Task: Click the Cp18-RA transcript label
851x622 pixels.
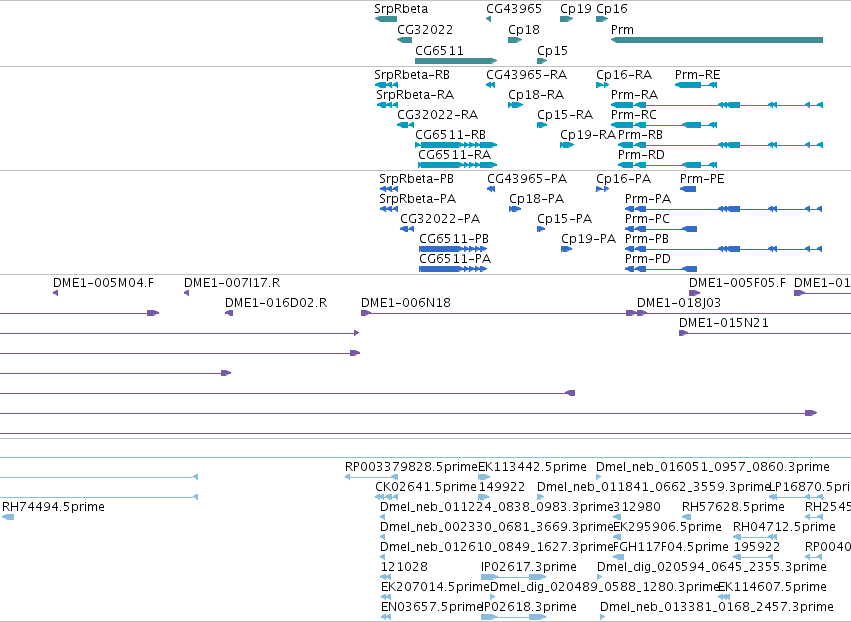Action: click(536, 95)
